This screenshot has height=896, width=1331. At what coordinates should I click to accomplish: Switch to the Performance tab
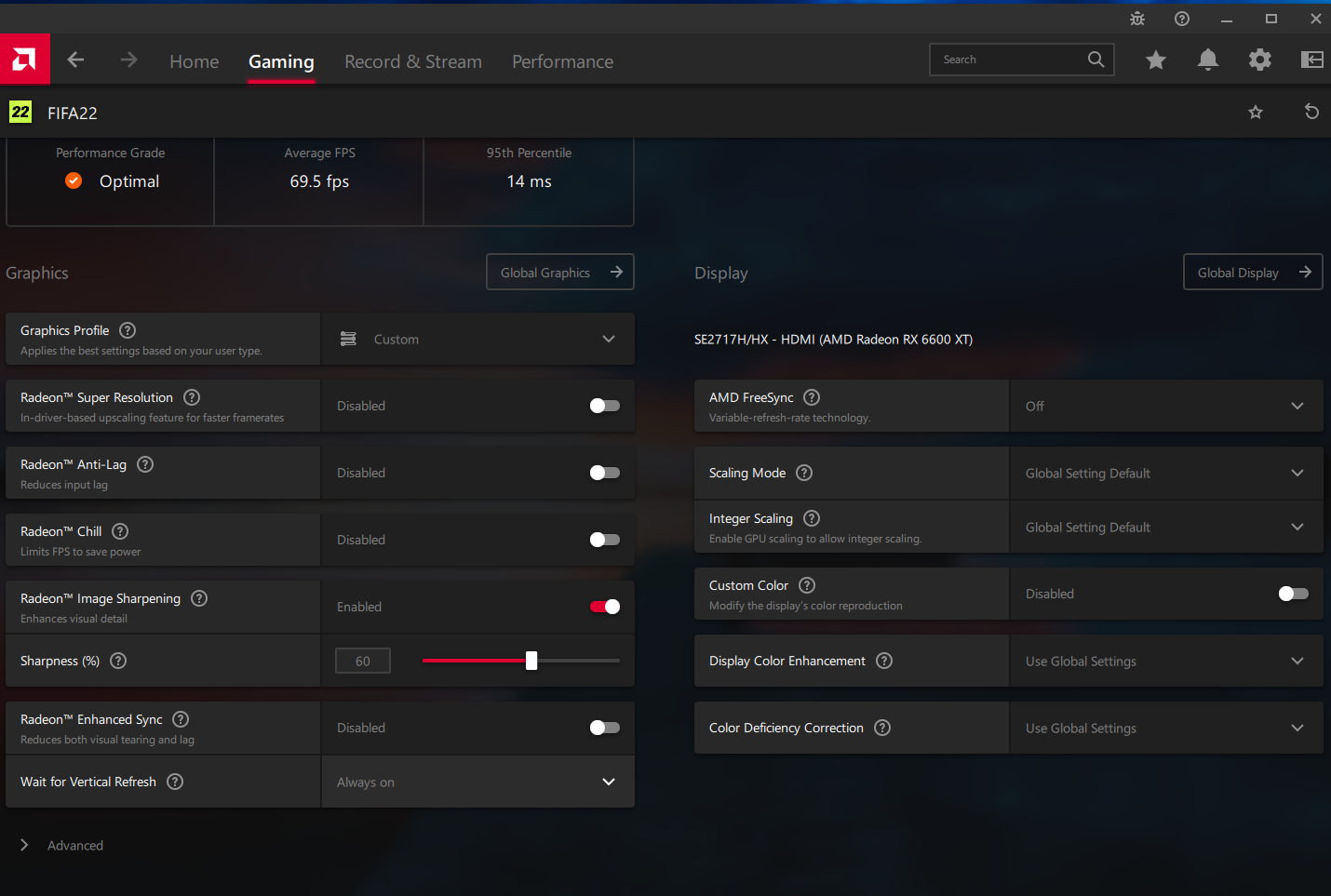click(562, 62)
